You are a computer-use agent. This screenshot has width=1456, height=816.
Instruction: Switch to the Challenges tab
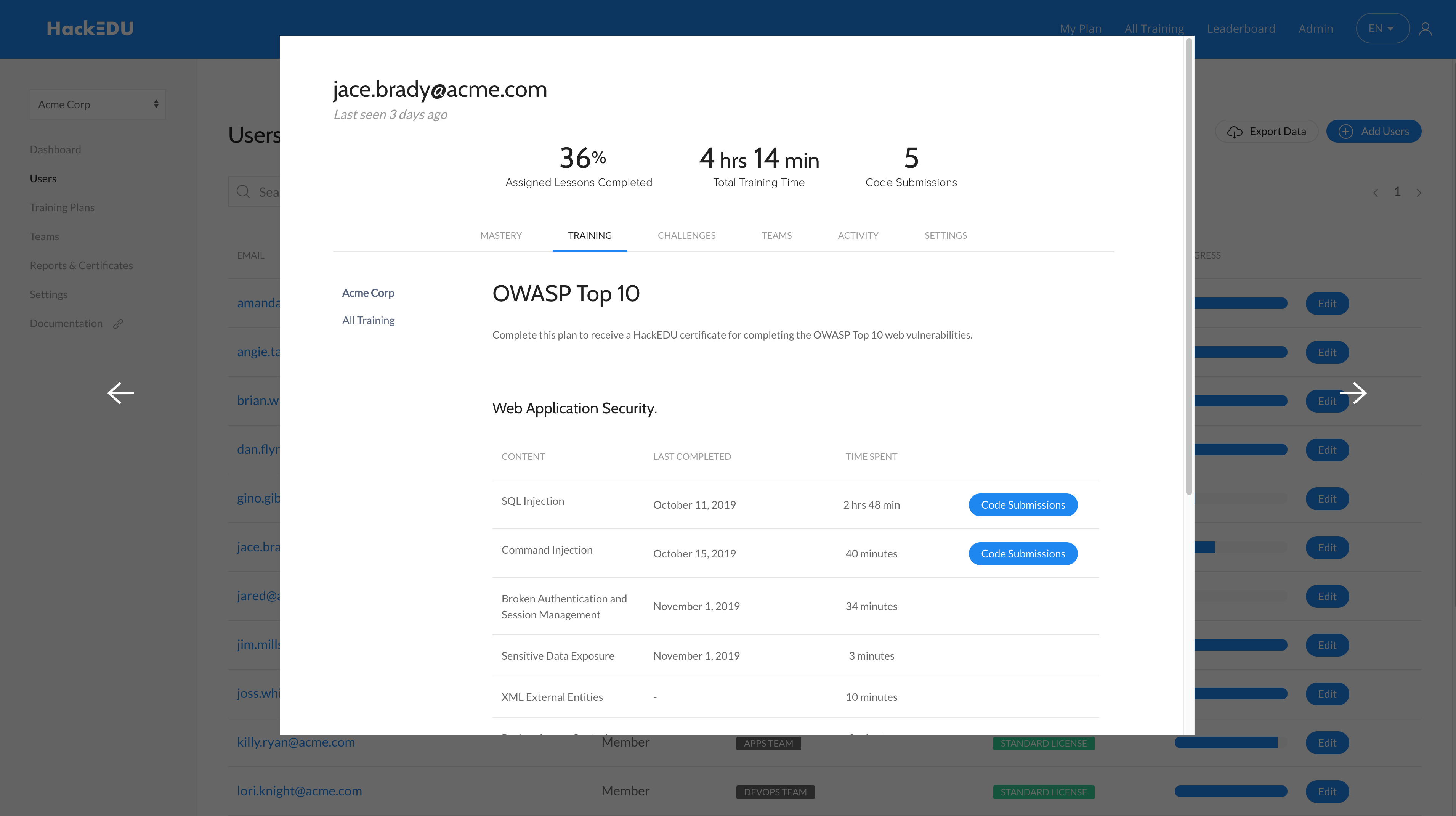[x=686, y=235]
